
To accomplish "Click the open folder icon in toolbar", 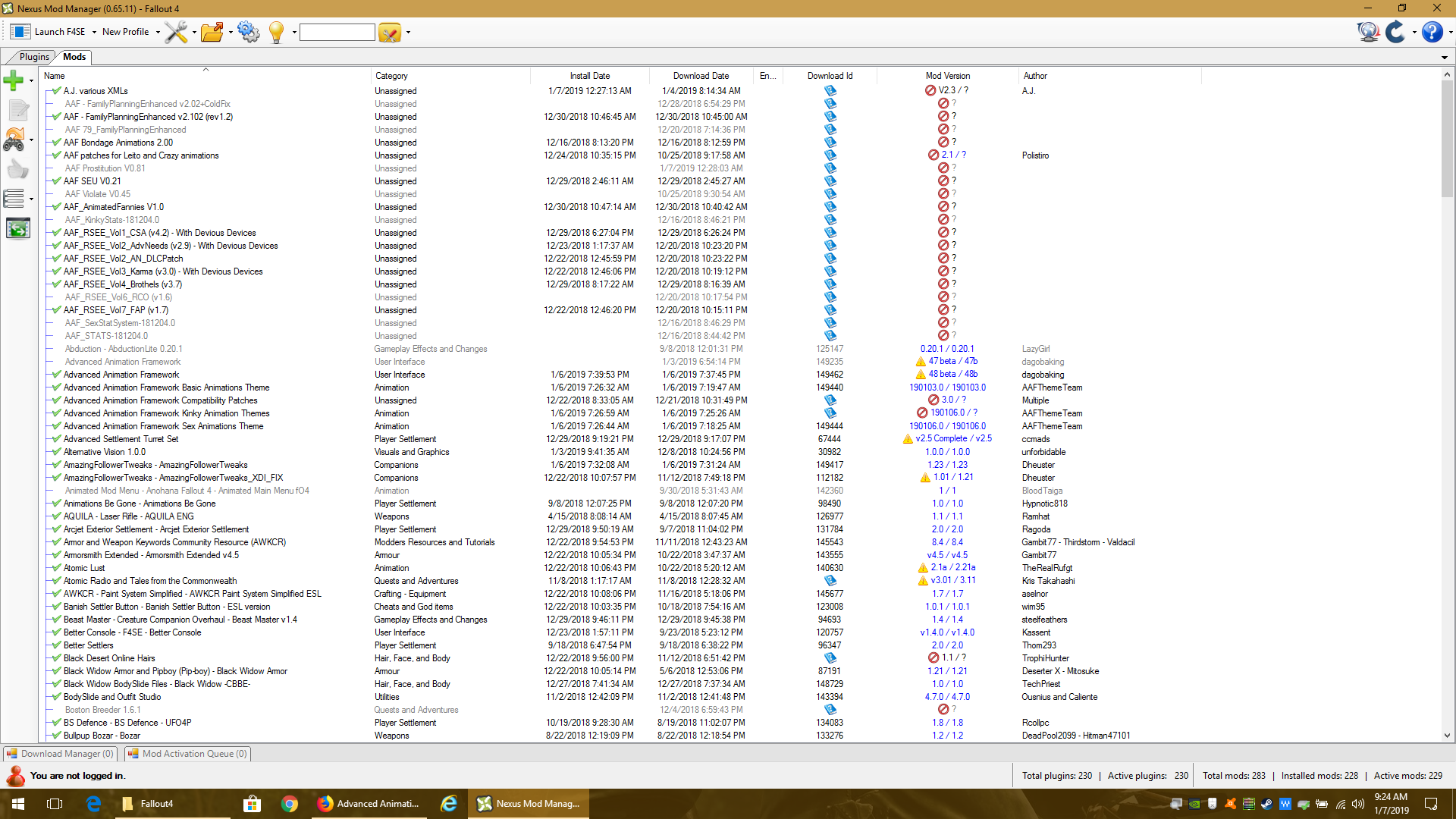I will [x=212, y=32].
